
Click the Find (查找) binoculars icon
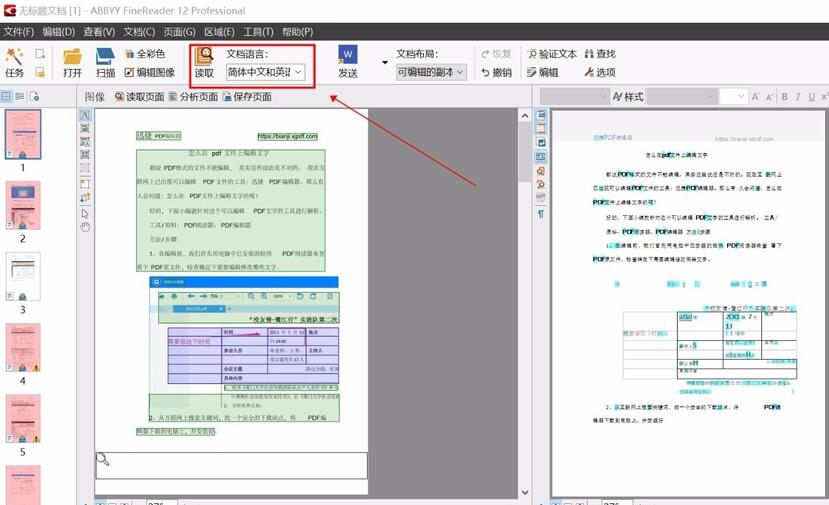(x=599, y=54)
